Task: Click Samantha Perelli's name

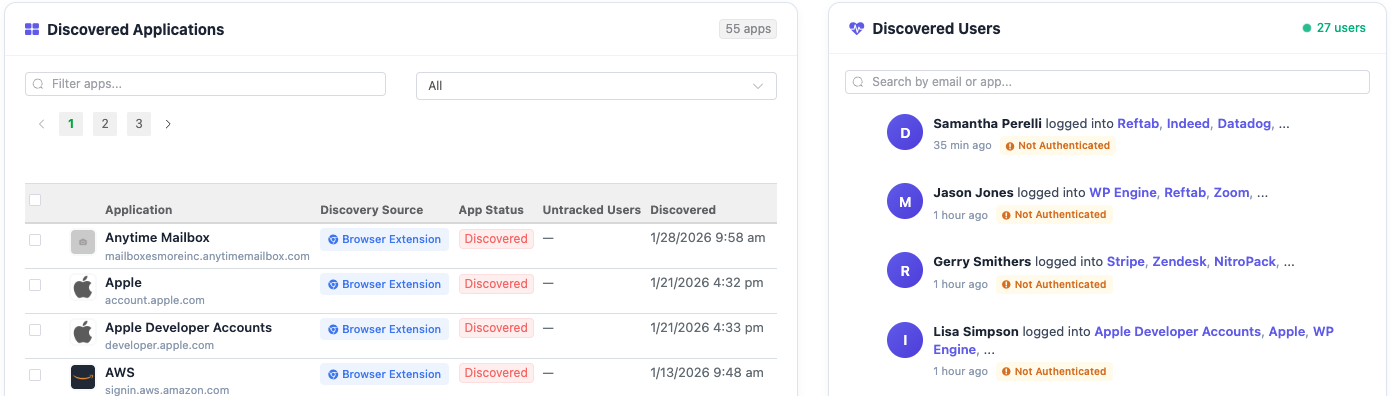Action: point(987,124)
